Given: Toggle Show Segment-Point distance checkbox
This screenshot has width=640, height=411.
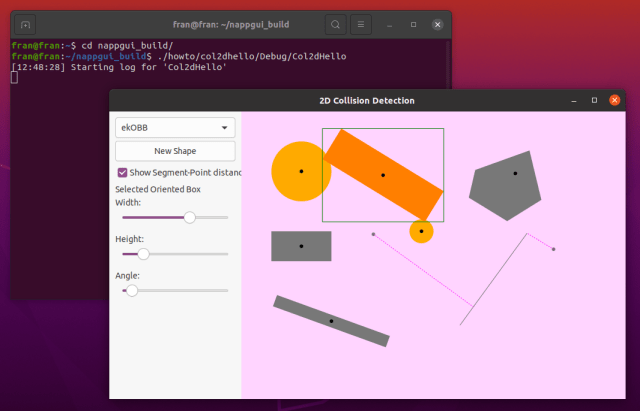Looking at the screenshot, I should (122, 172).
